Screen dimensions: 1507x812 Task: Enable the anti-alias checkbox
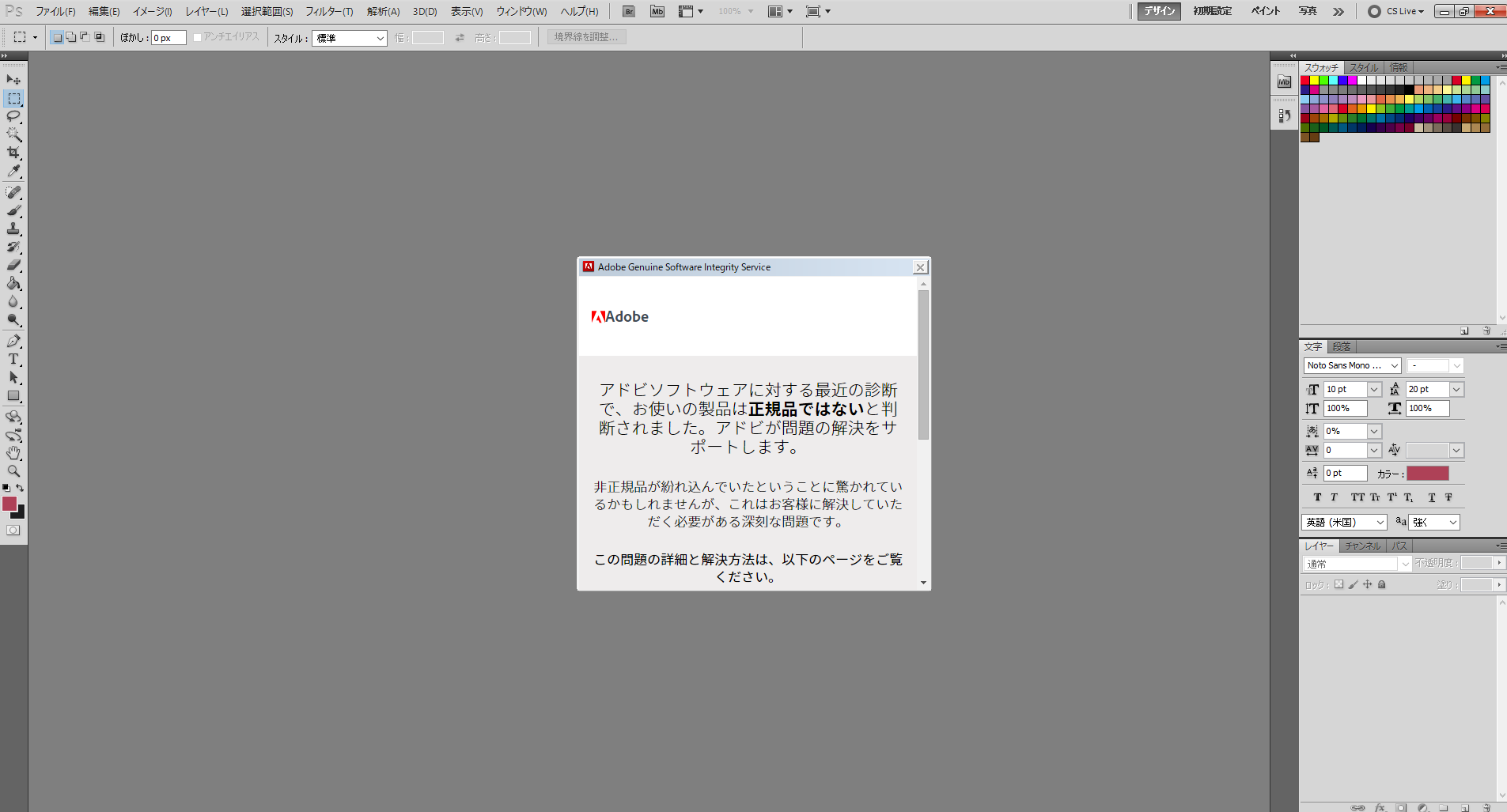click(198, 37)
